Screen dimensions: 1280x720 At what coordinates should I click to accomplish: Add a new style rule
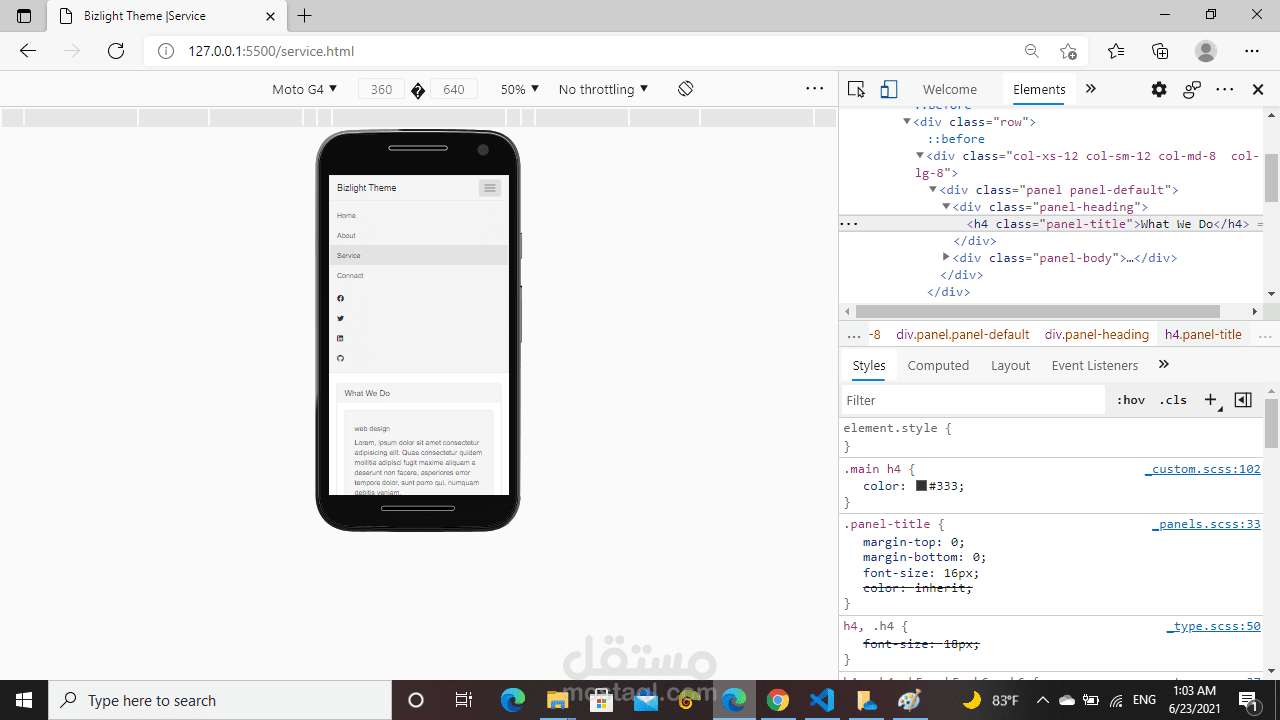pyautogui.click(x=1211, y=400)
